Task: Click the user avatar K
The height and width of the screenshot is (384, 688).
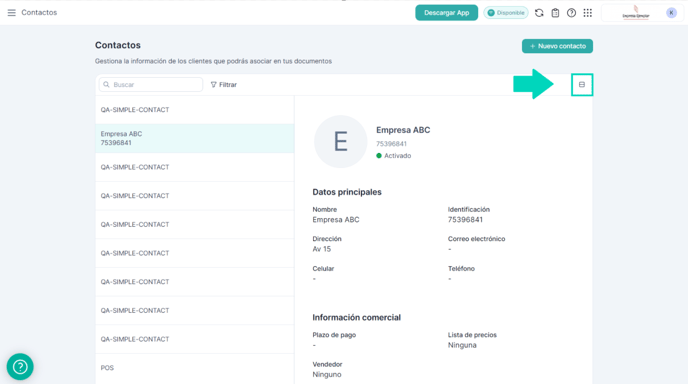Action: pos(671,13)
